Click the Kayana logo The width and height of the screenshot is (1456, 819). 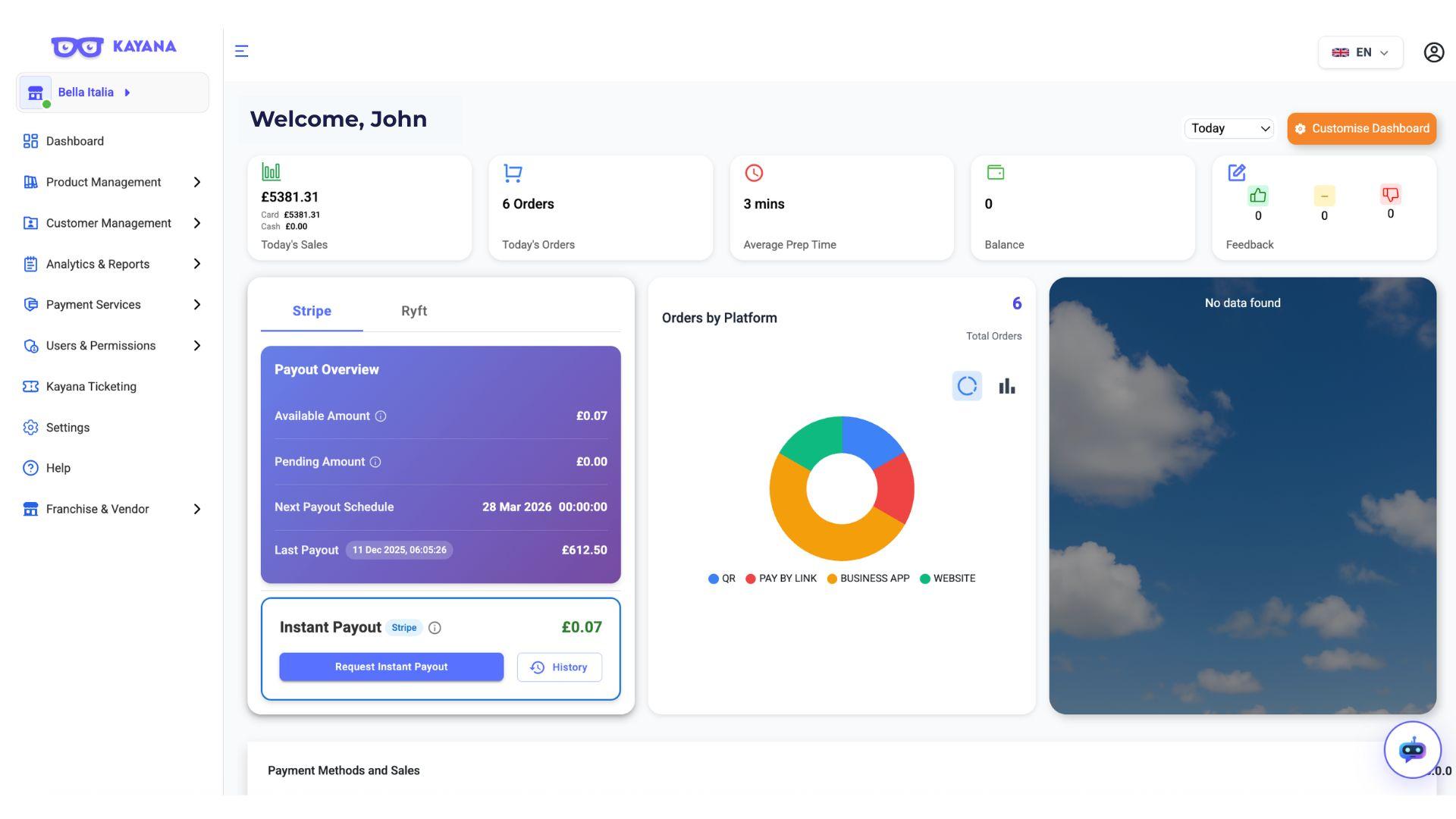coord(114,47)
